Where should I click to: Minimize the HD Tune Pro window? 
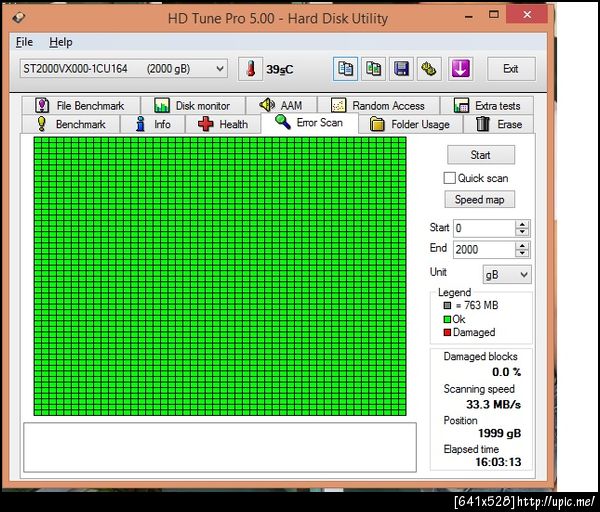click(x=469, y=16)
